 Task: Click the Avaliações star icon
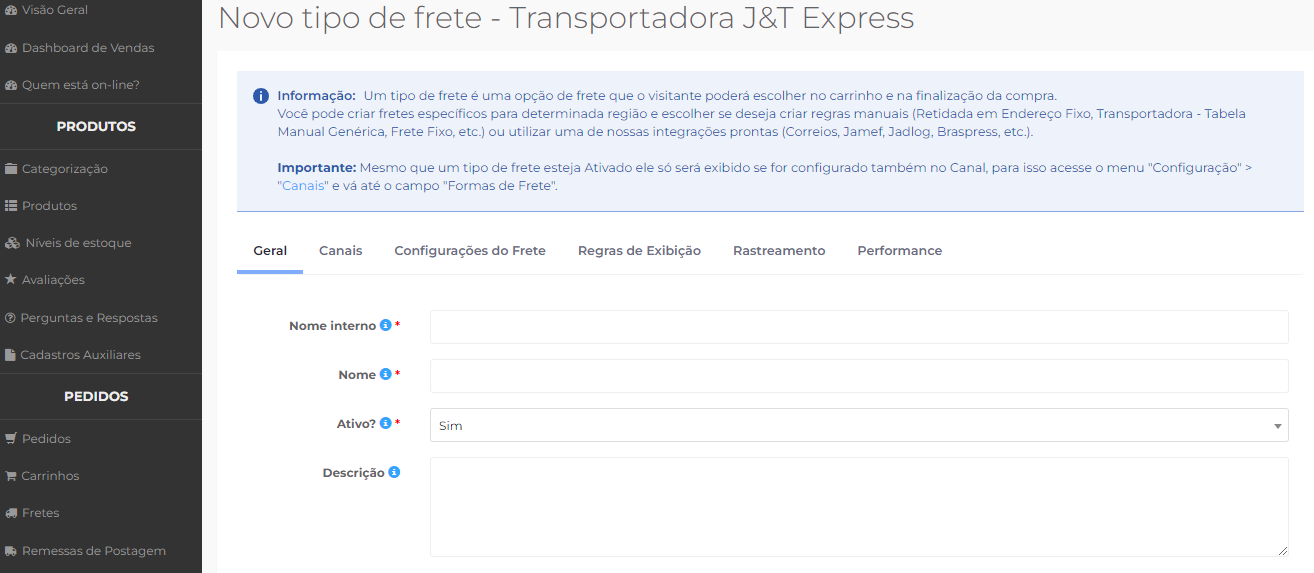[11, 280]
